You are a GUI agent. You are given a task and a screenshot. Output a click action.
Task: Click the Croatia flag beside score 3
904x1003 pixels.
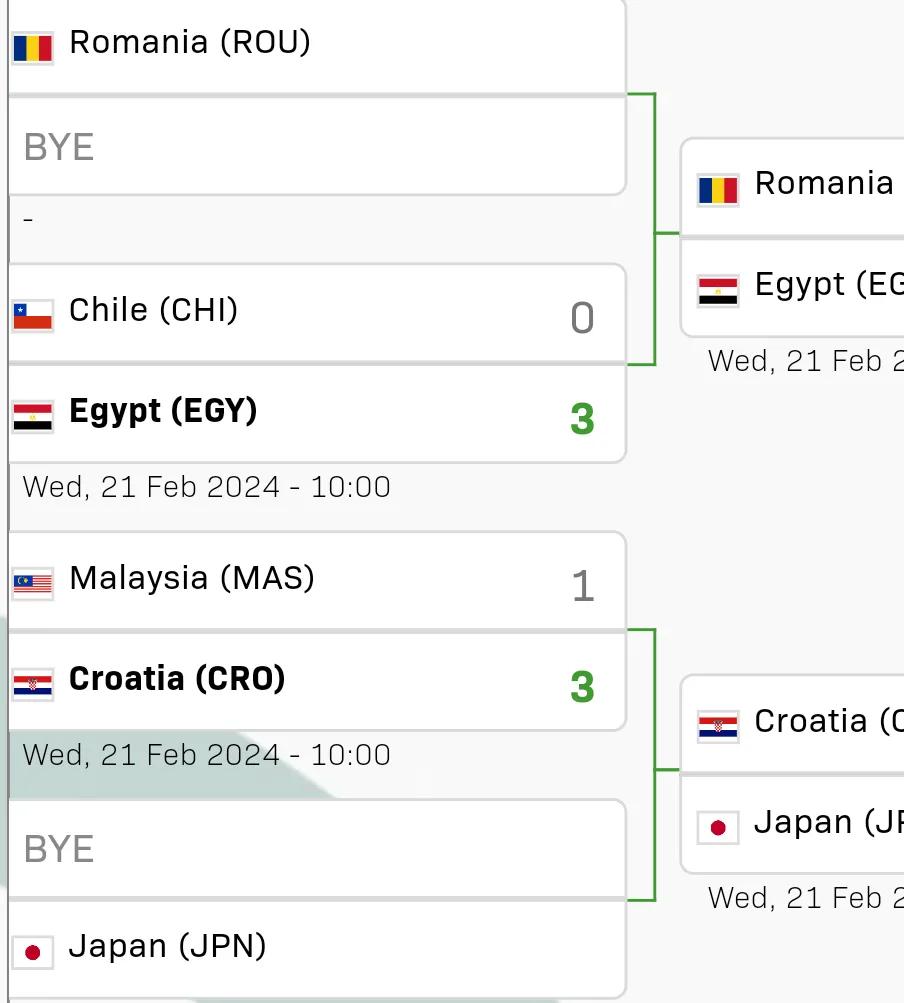(33, 685)
